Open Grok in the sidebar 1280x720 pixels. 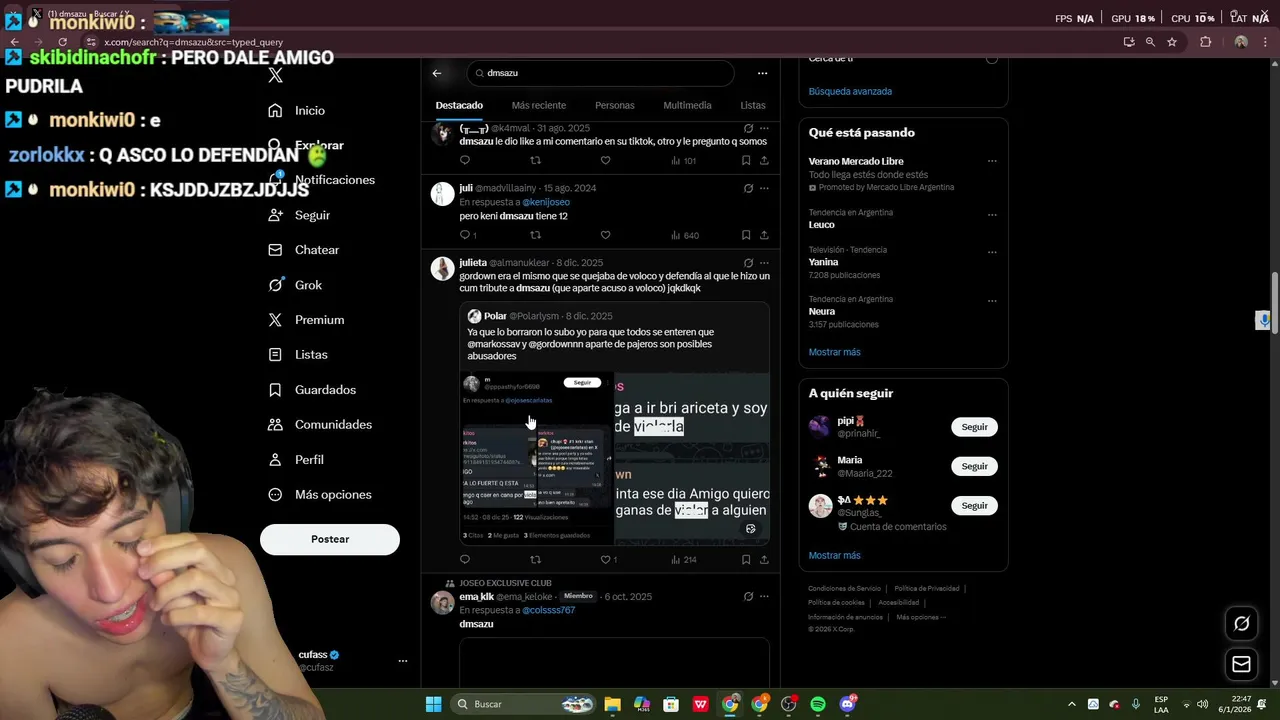click(x=295, y=285)
